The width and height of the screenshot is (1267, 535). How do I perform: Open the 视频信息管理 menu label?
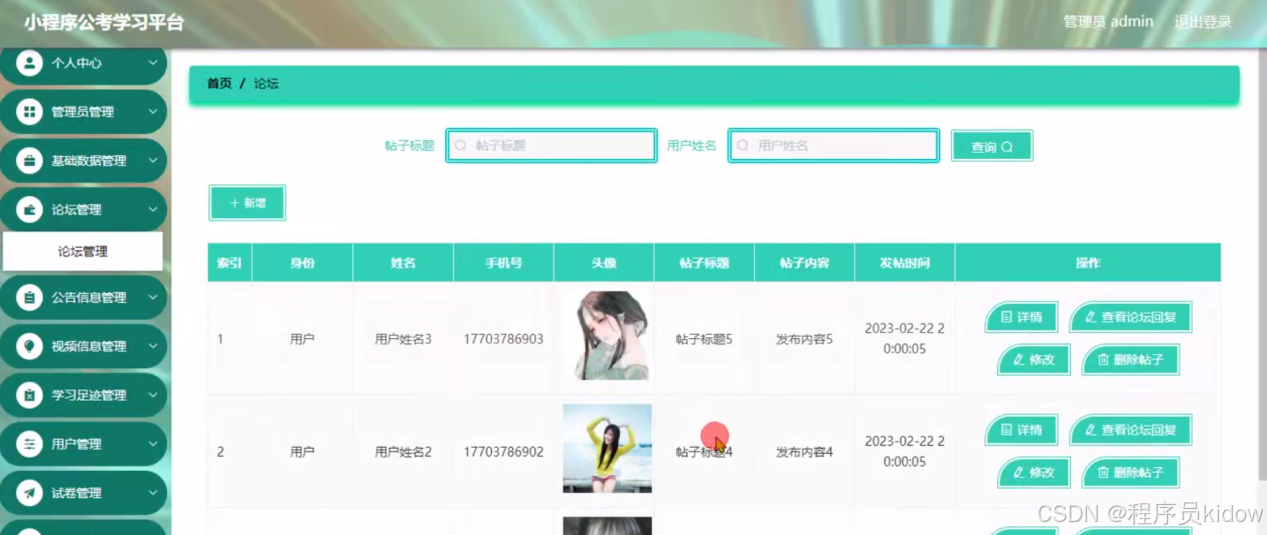pos(89,346)
